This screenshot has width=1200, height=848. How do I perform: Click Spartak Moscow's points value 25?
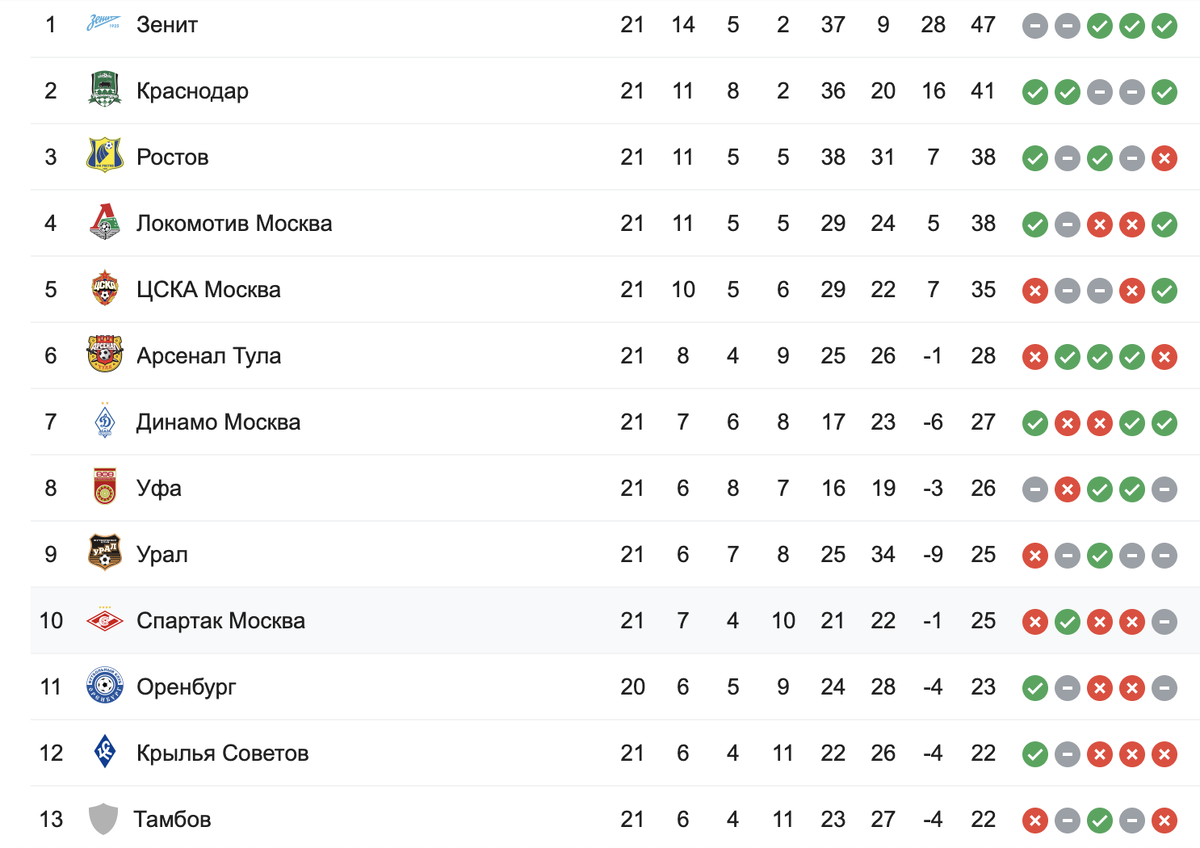pos(983,621)
